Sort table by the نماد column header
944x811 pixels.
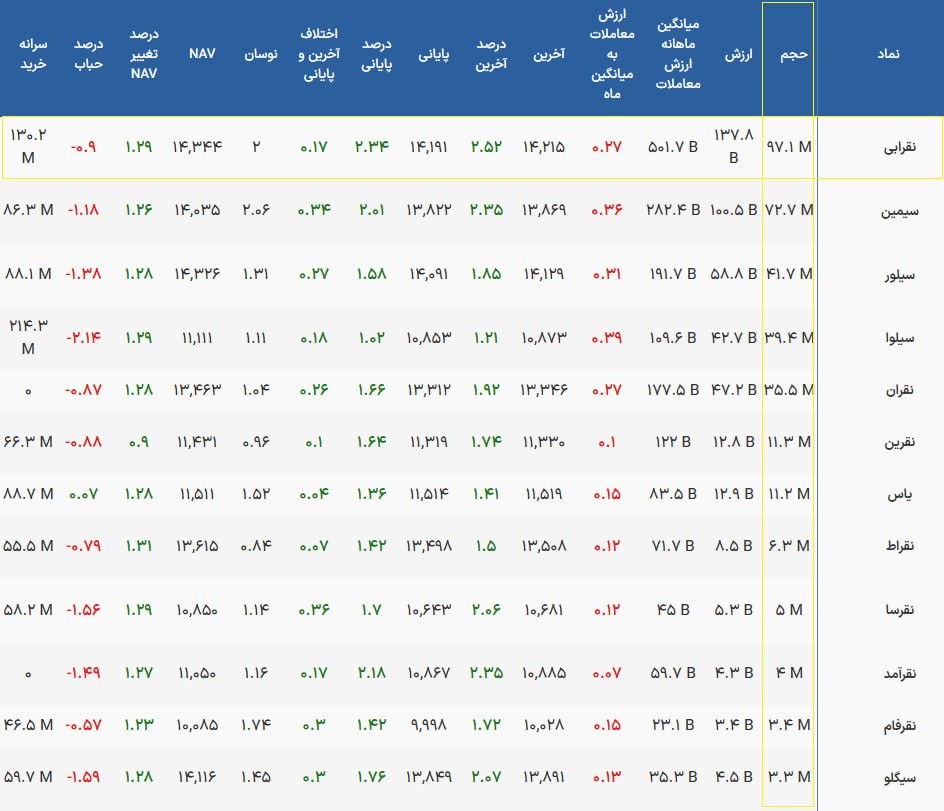[x=888, y=54]
